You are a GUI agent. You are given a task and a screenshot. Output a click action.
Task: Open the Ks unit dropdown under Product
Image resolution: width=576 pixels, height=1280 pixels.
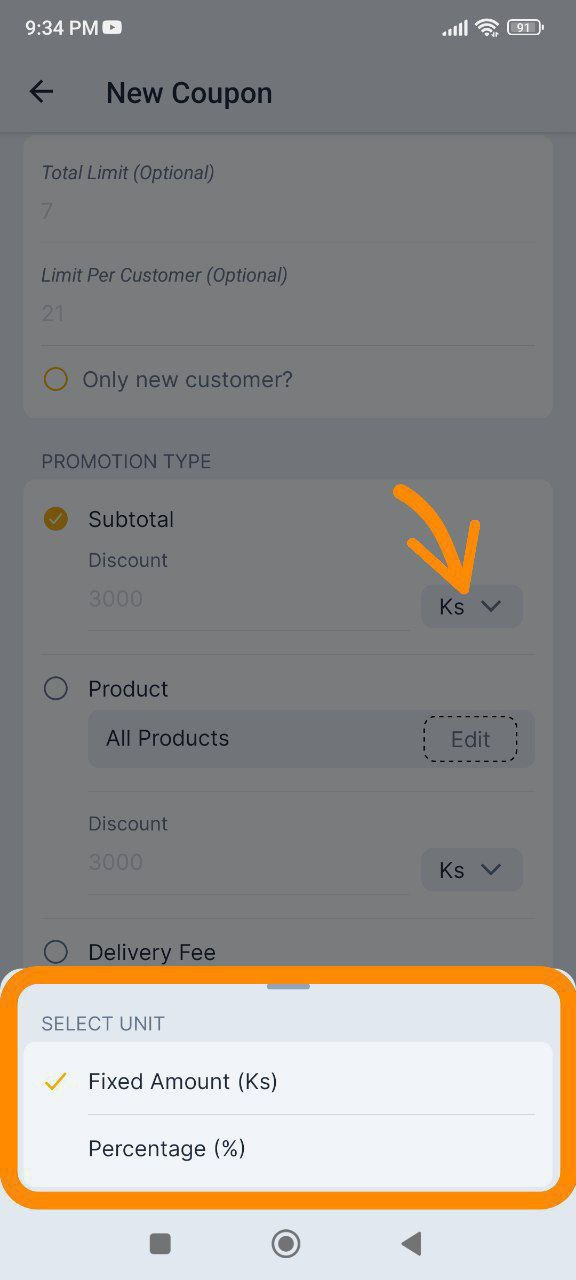471,870
